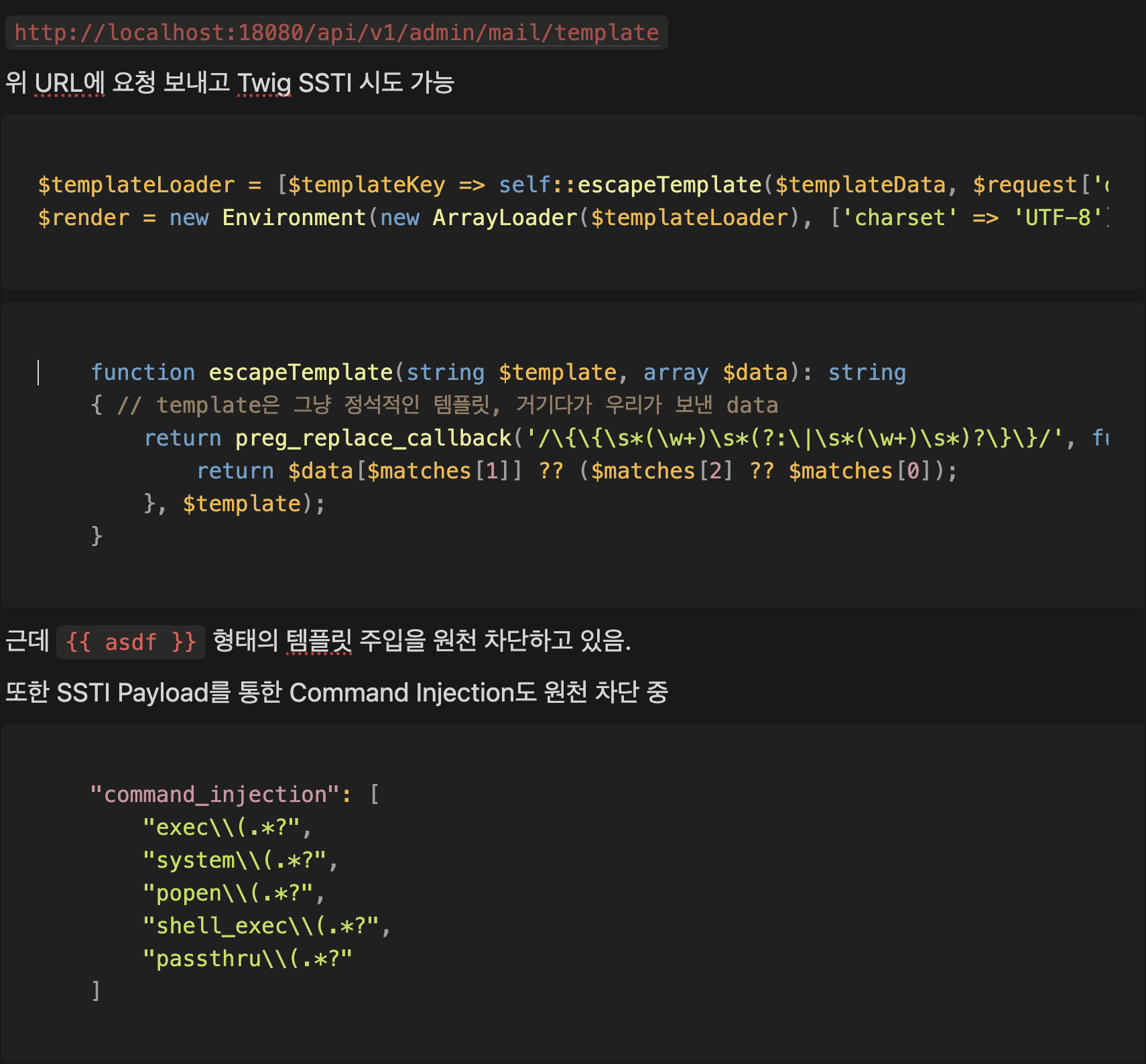The image size is (1146, 1064).
Task: Click the inline code {{ asdf }}
Action: (x=131, y=642)
